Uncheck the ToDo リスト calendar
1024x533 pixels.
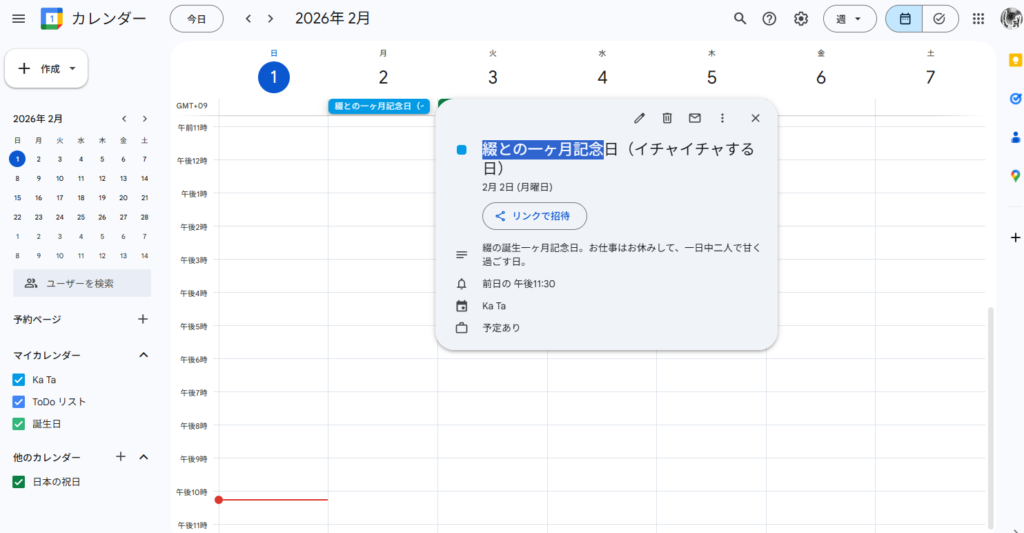(x=18, y=402)
